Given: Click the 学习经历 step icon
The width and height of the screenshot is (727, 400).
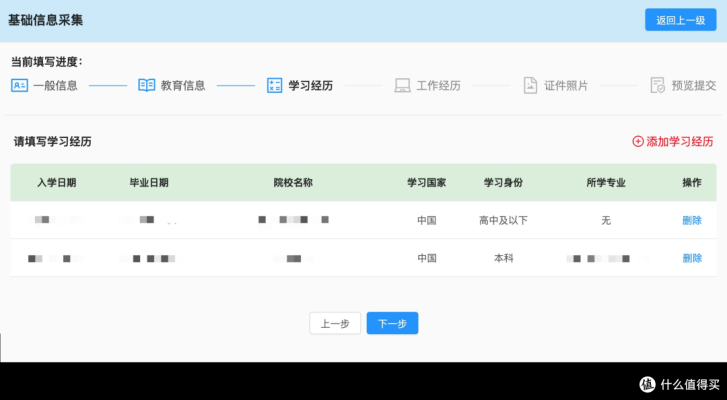Looking at the screenshot, I should point(274,85).
